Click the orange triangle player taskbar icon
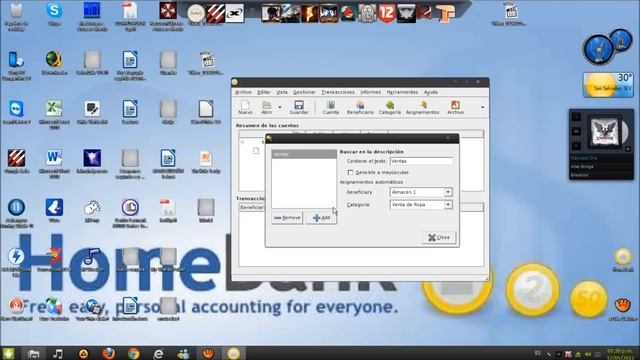 point(83,353)
